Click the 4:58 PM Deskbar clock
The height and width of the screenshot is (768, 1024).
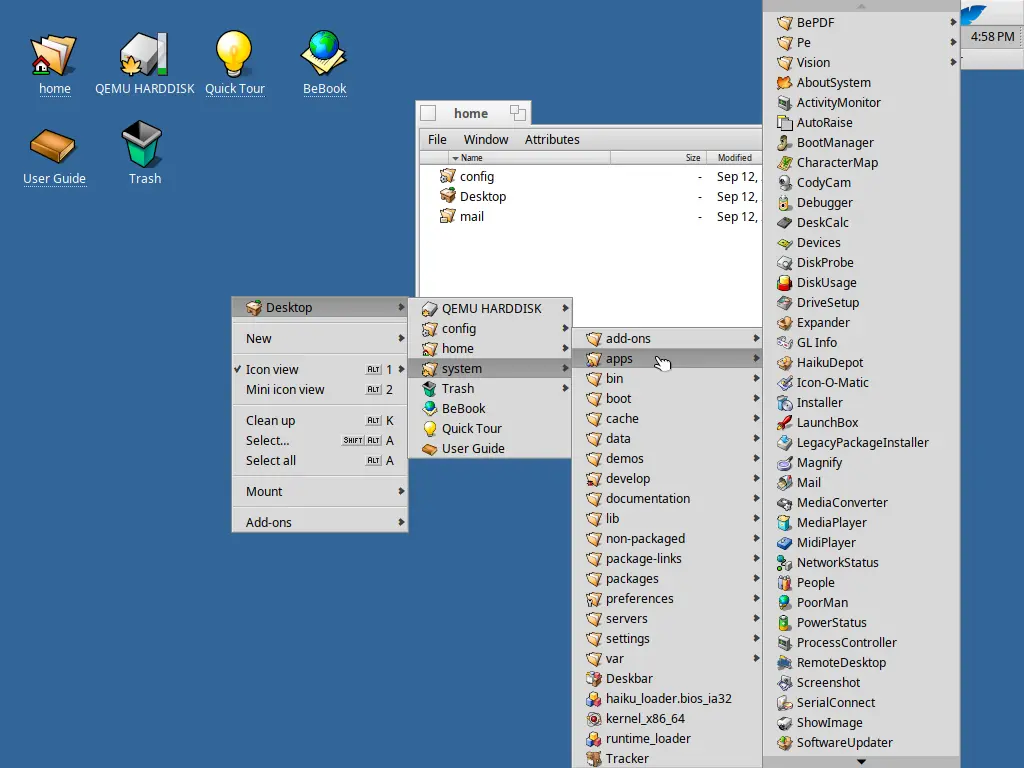pyautogui.click(x=992, y=37)
